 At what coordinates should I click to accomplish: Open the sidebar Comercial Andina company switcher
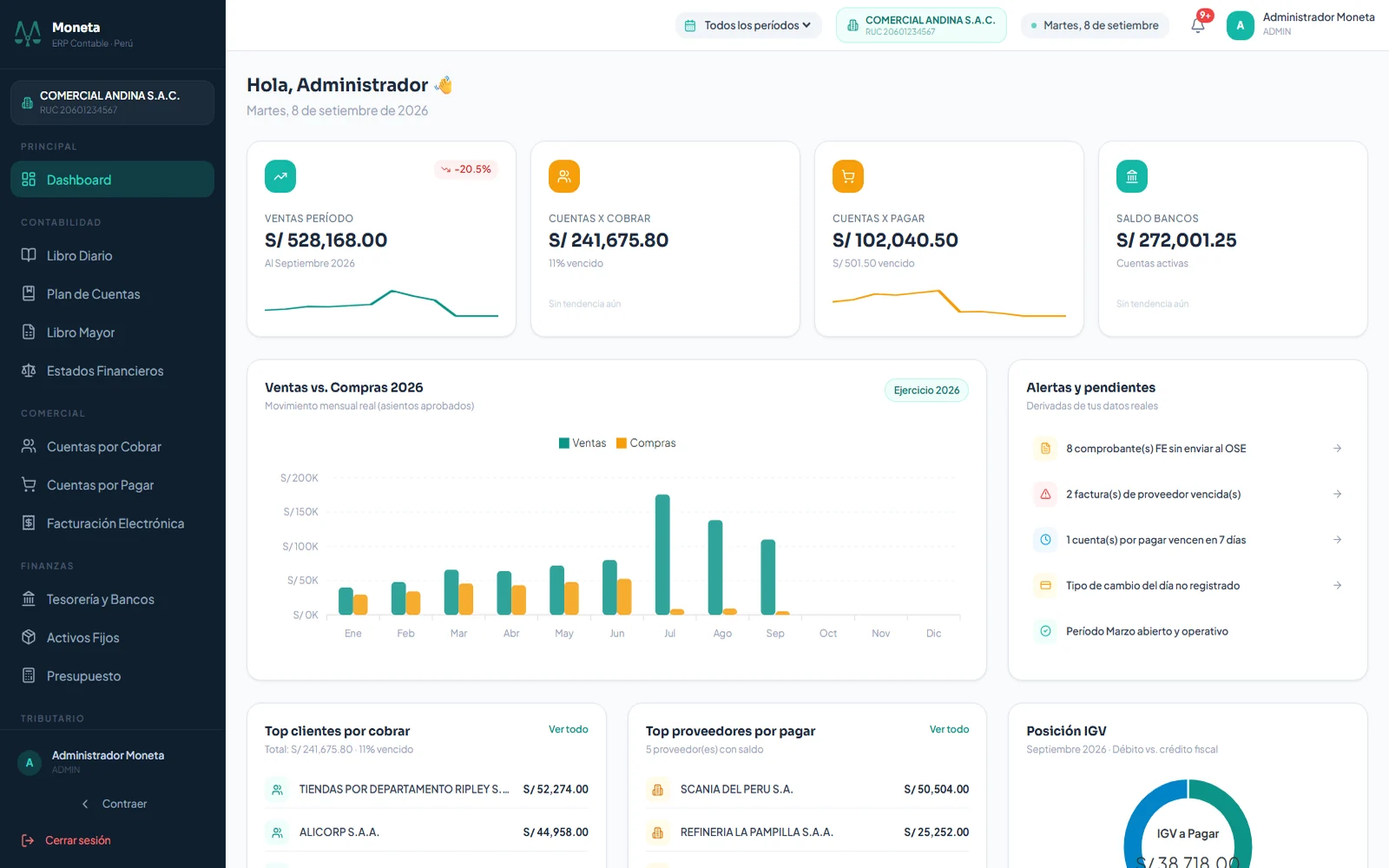(x=112, y=102)
